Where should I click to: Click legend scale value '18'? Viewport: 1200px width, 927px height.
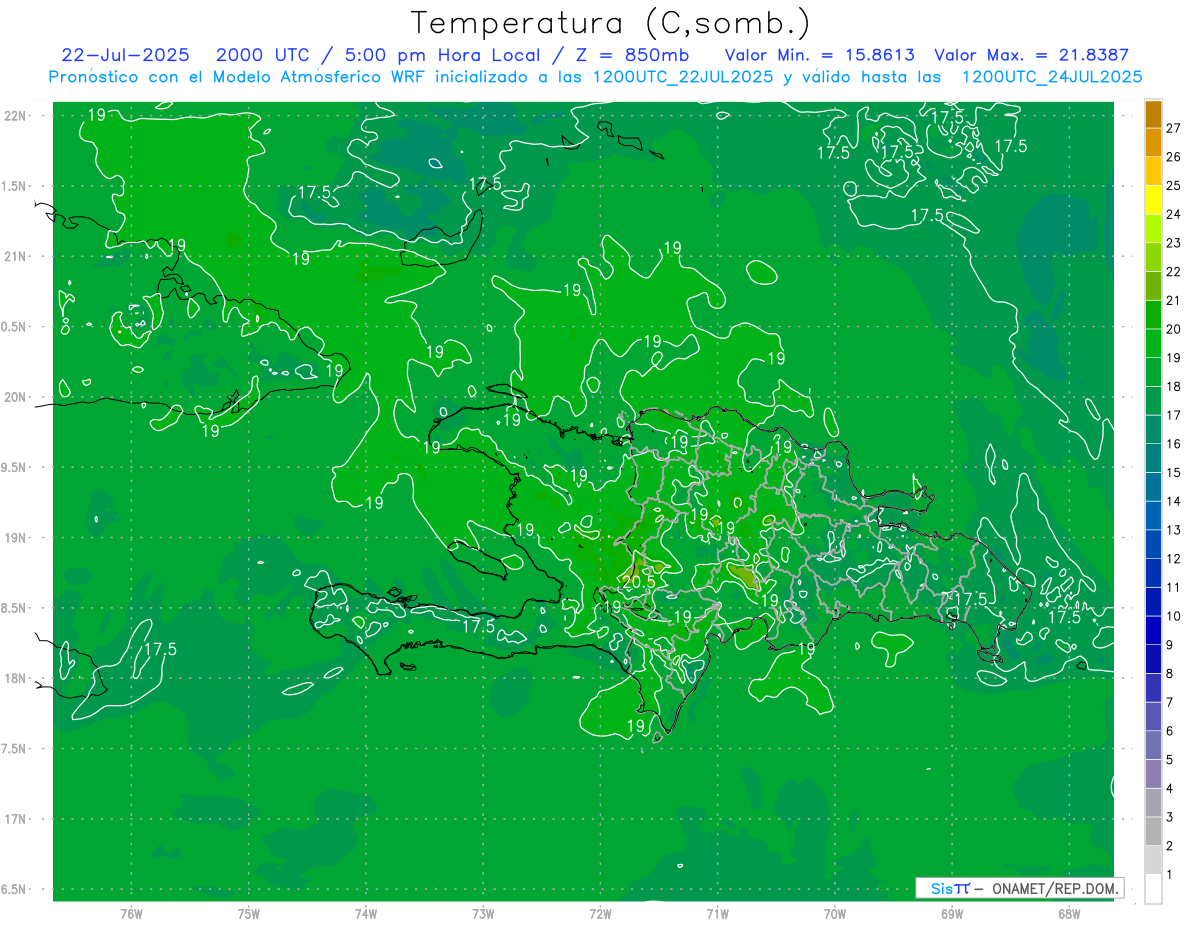(x=1173, y=386)
